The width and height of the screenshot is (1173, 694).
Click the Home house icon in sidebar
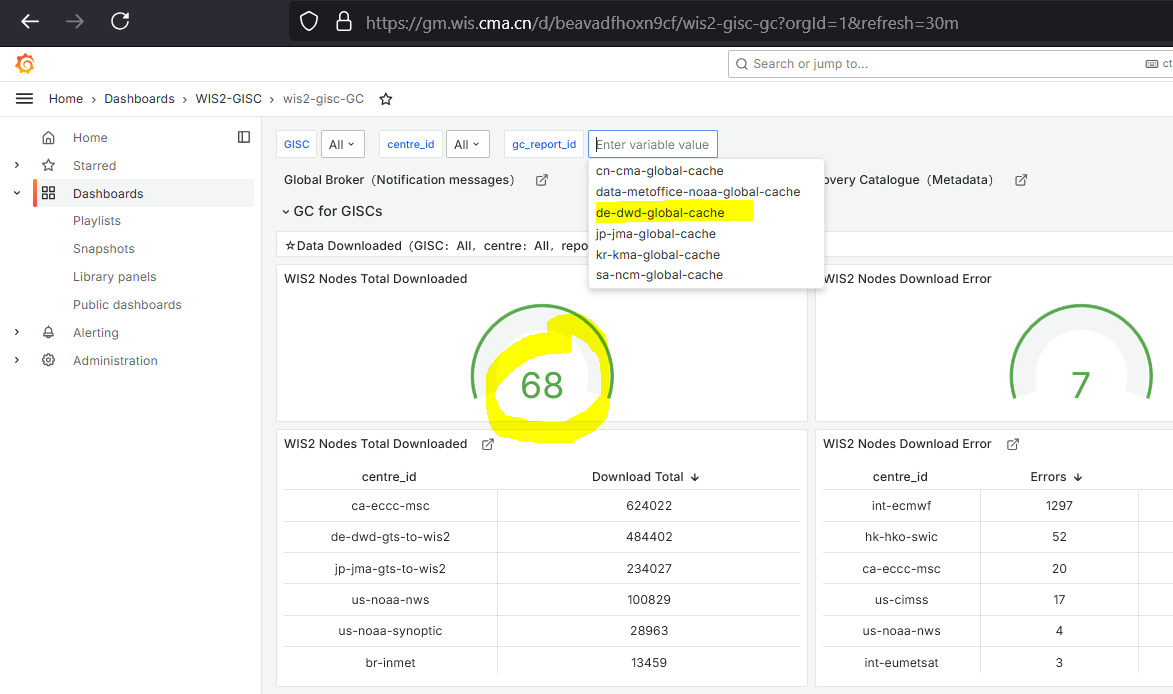coord(49,138)
